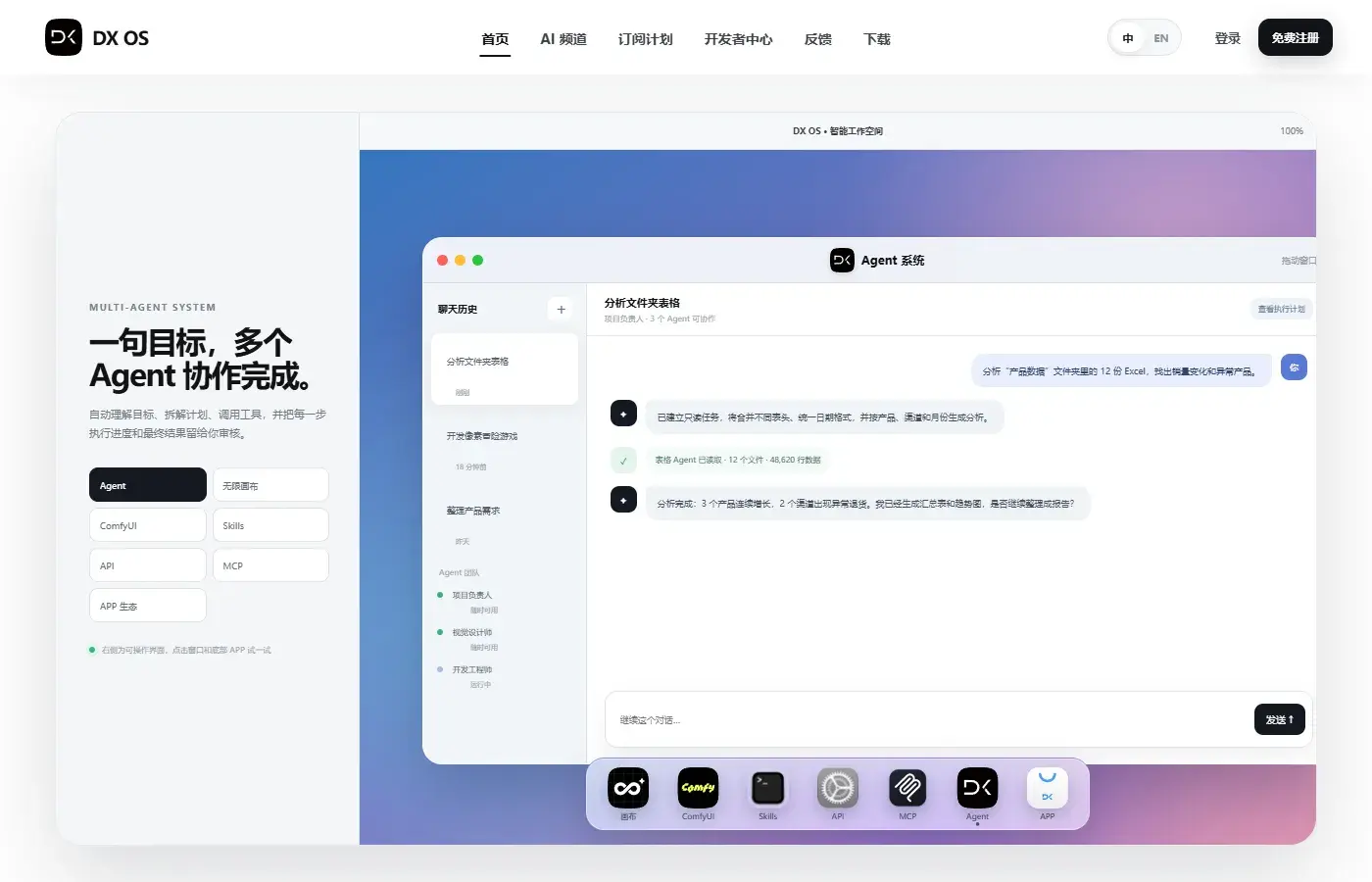Click the 分析文件夹表格 conversation title

[642, 303]
